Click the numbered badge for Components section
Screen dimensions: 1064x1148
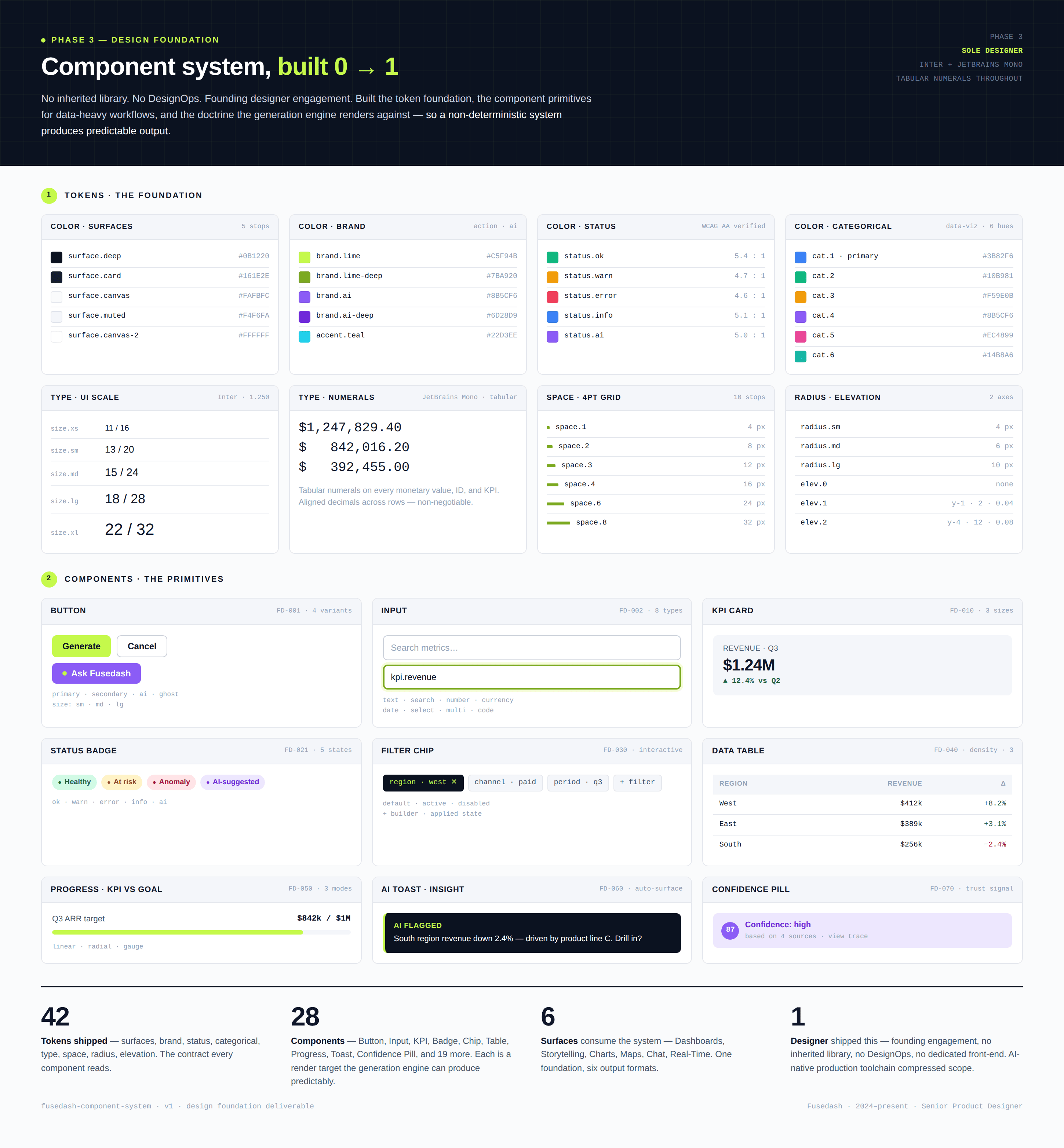coord(49,579)
